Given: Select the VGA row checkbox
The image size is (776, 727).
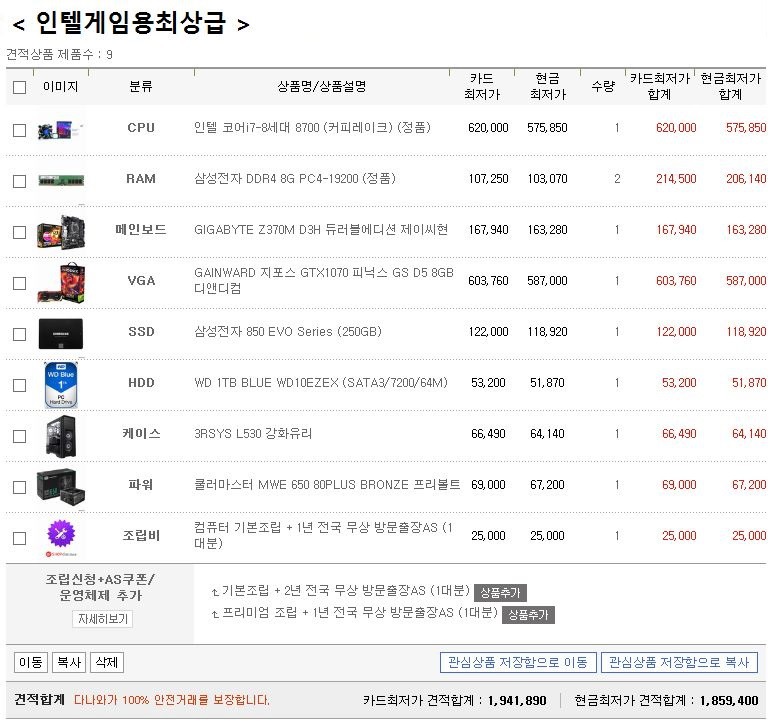Looking at the screenshot, I should [19, 283].
